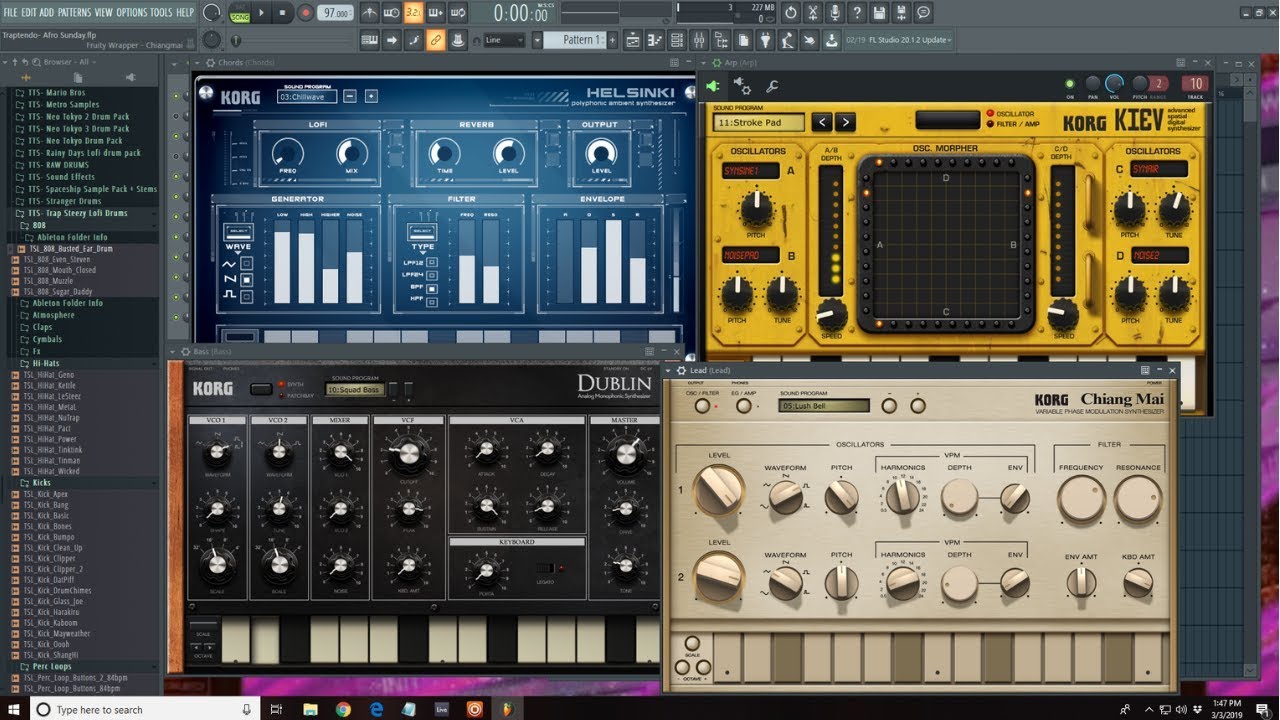Open the Channel rack icon in toolbar
Image resolution: width=1280 pixels, height=720 pixels.
click(677, 40)
